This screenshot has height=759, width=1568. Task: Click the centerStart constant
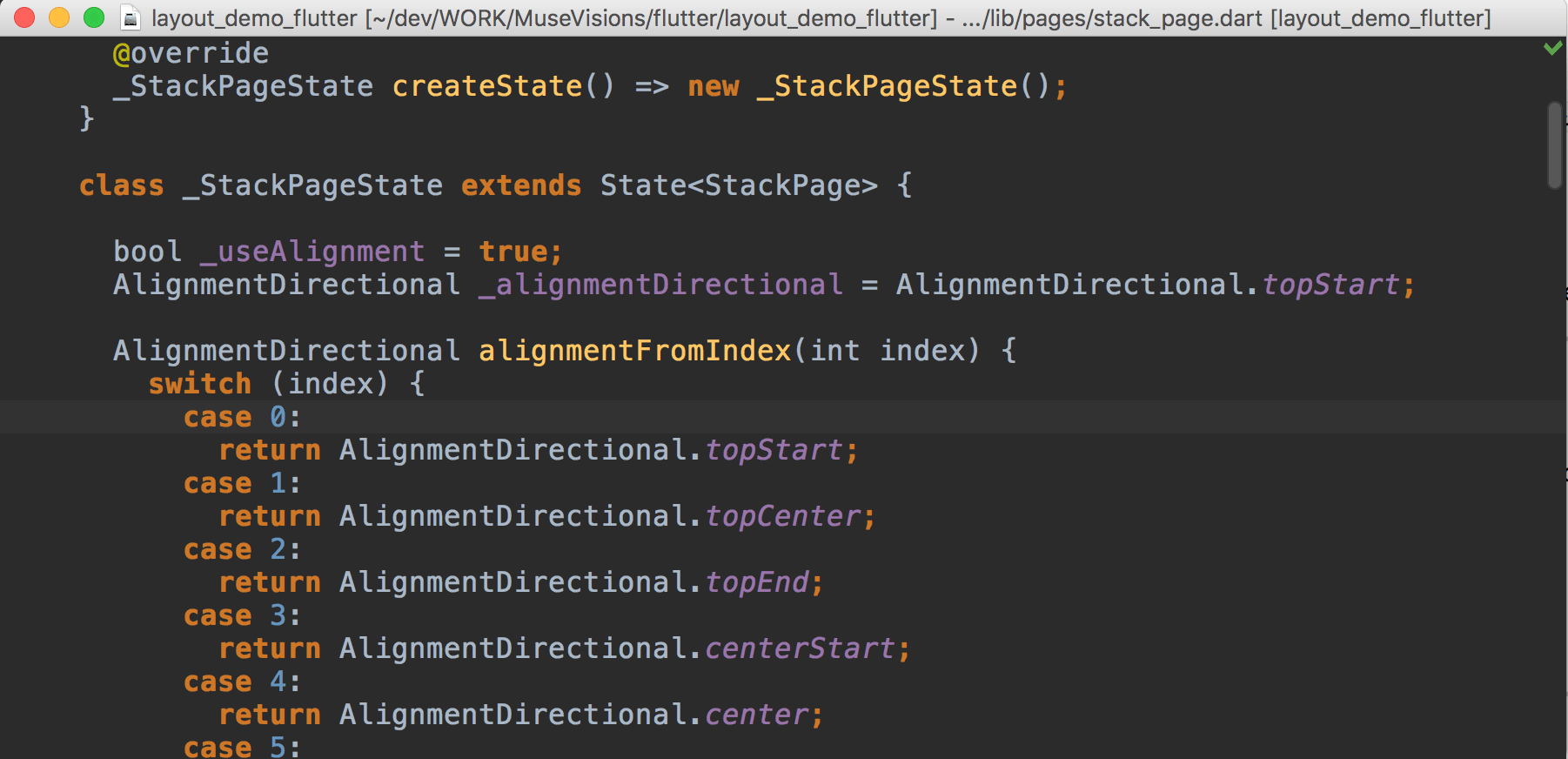tap(800, 648)
